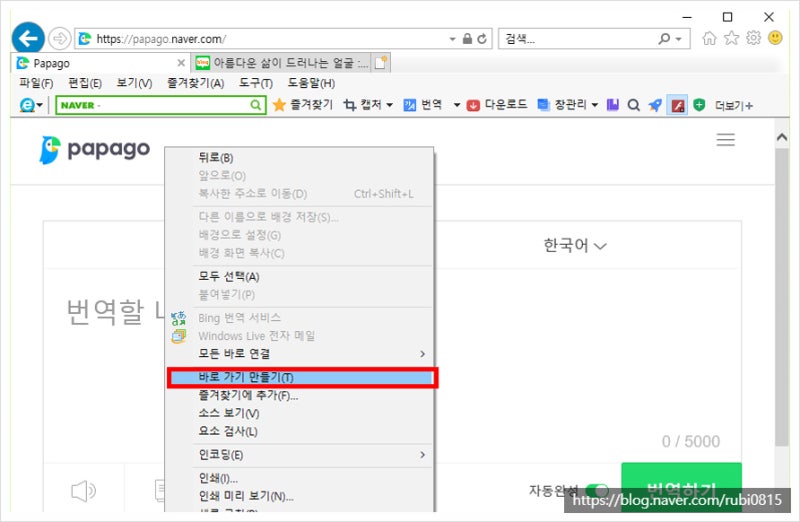Open search provider dropdown arrow
Image resolution: width=800 pixels, height=522 pixels.
(679, 39)
